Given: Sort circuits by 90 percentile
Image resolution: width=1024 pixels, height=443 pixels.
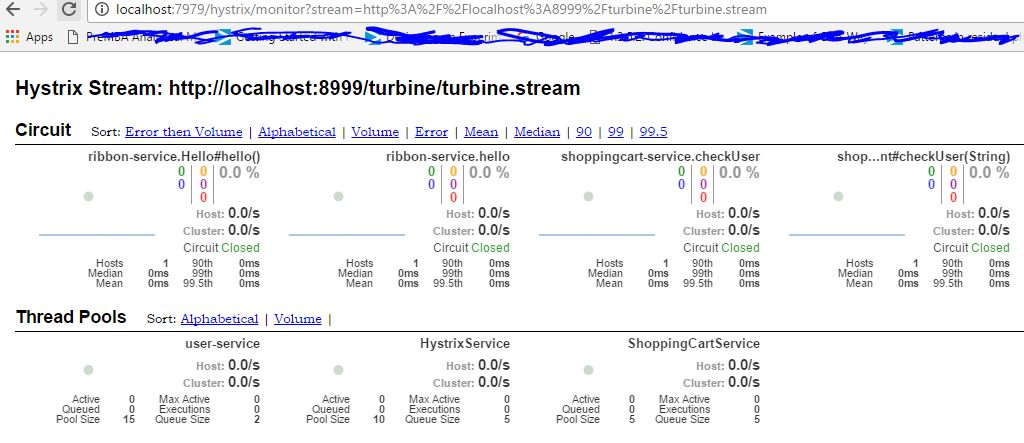Looking at the screenshot, I should click(584, 132).
